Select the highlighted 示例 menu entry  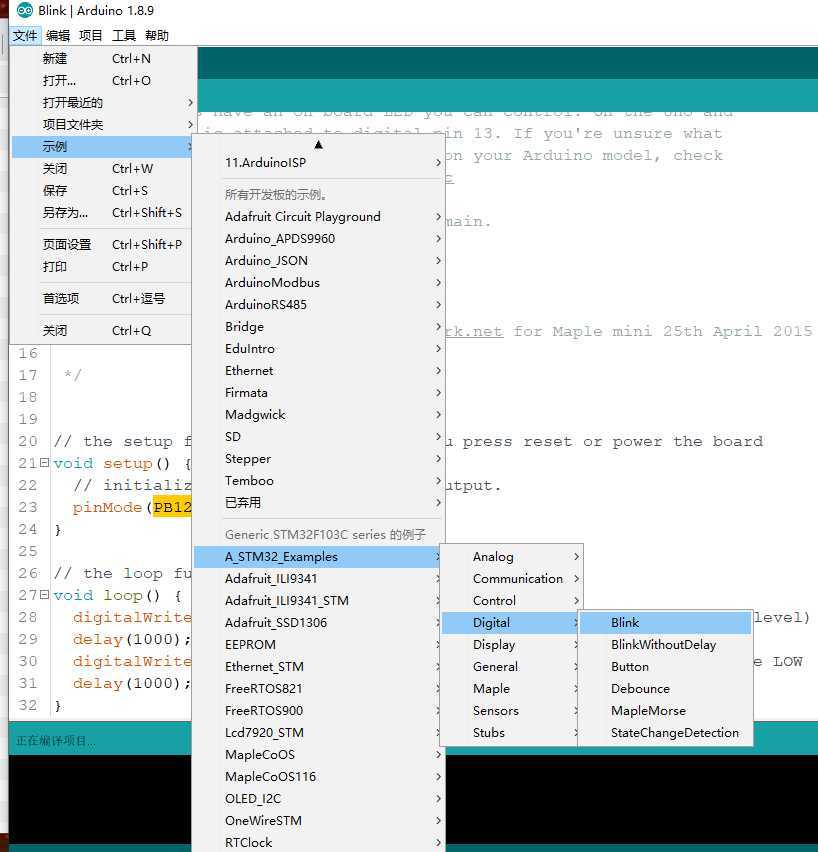pos(103,147)
